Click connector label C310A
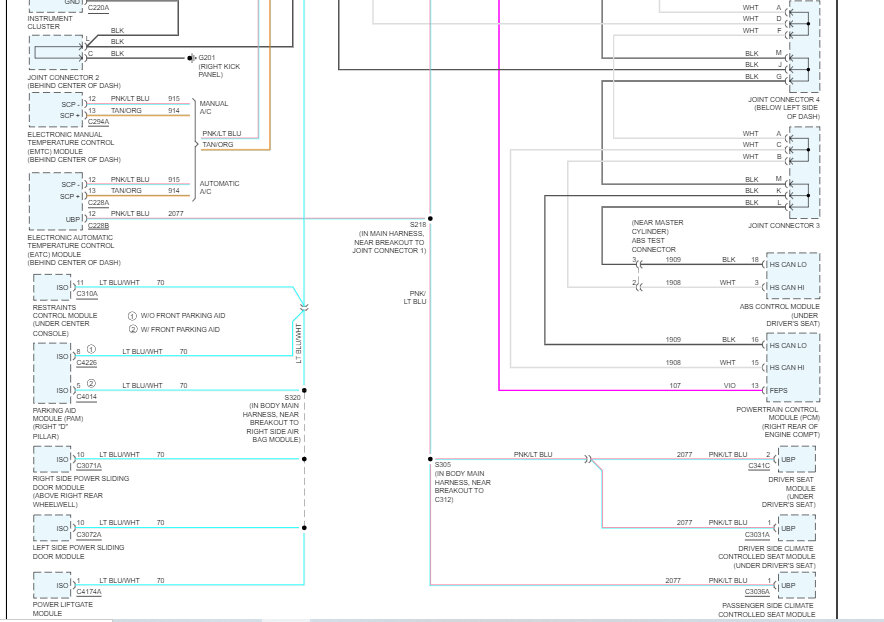884x622 pixels. tap(87, 294)
